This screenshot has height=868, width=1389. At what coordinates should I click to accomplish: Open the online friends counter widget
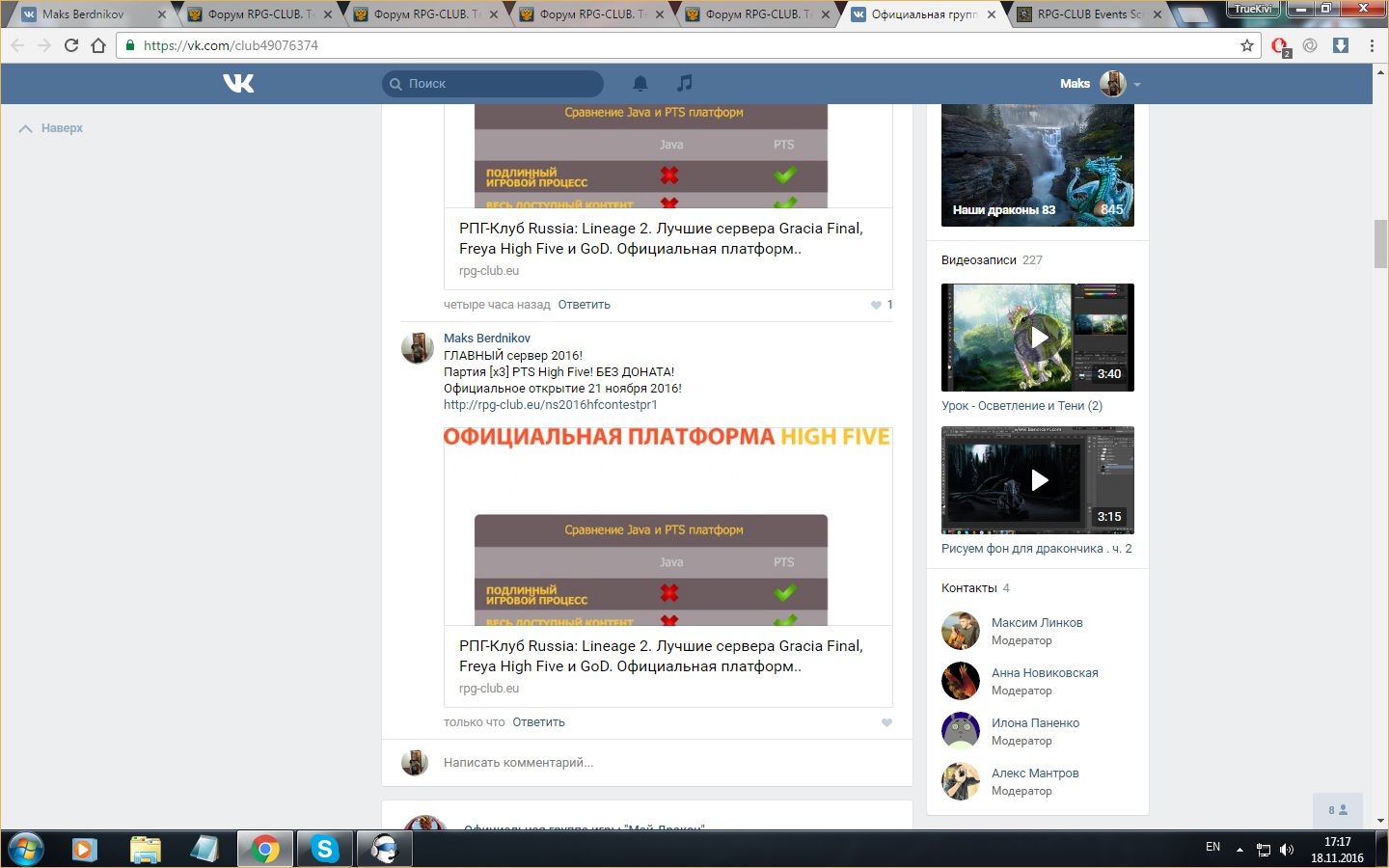1338,810
